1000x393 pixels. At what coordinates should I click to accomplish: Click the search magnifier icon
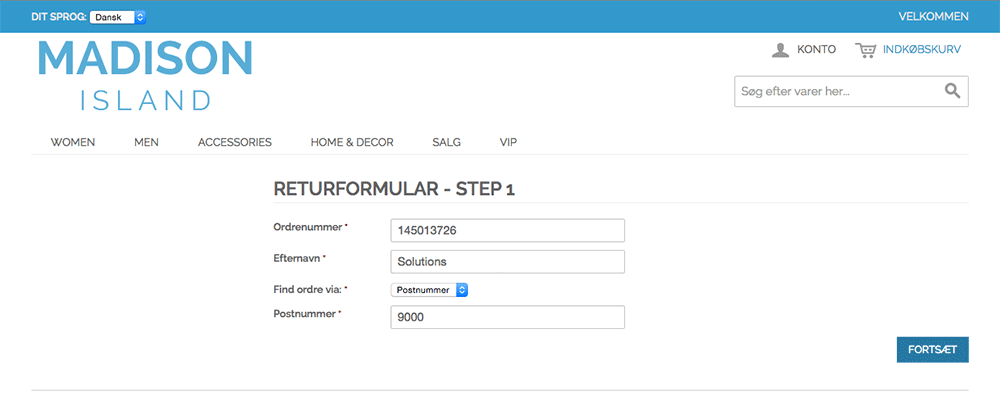[952, 91]
